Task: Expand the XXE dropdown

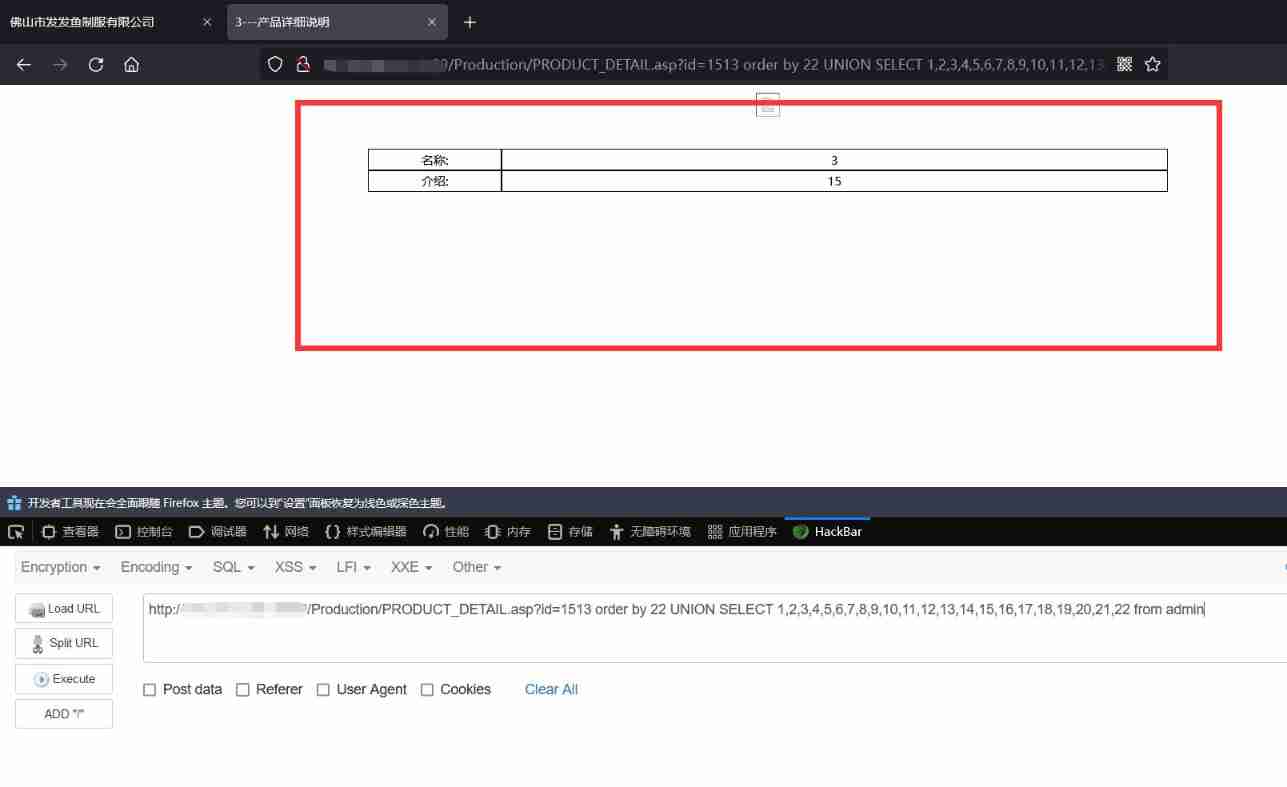Action: (x=412, y=567)
